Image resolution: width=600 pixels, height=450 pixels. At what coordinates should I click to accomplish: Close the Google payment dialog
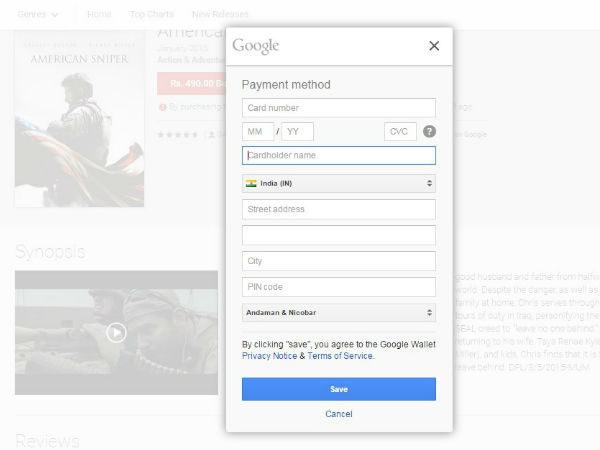[433, 46]
